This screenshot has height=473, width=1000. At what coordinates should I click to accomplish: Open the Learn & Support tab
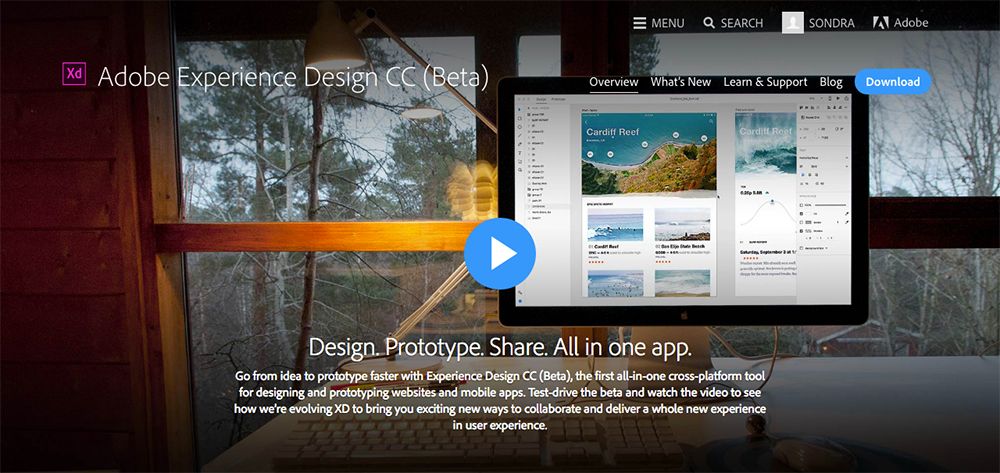tap(765, 82)
